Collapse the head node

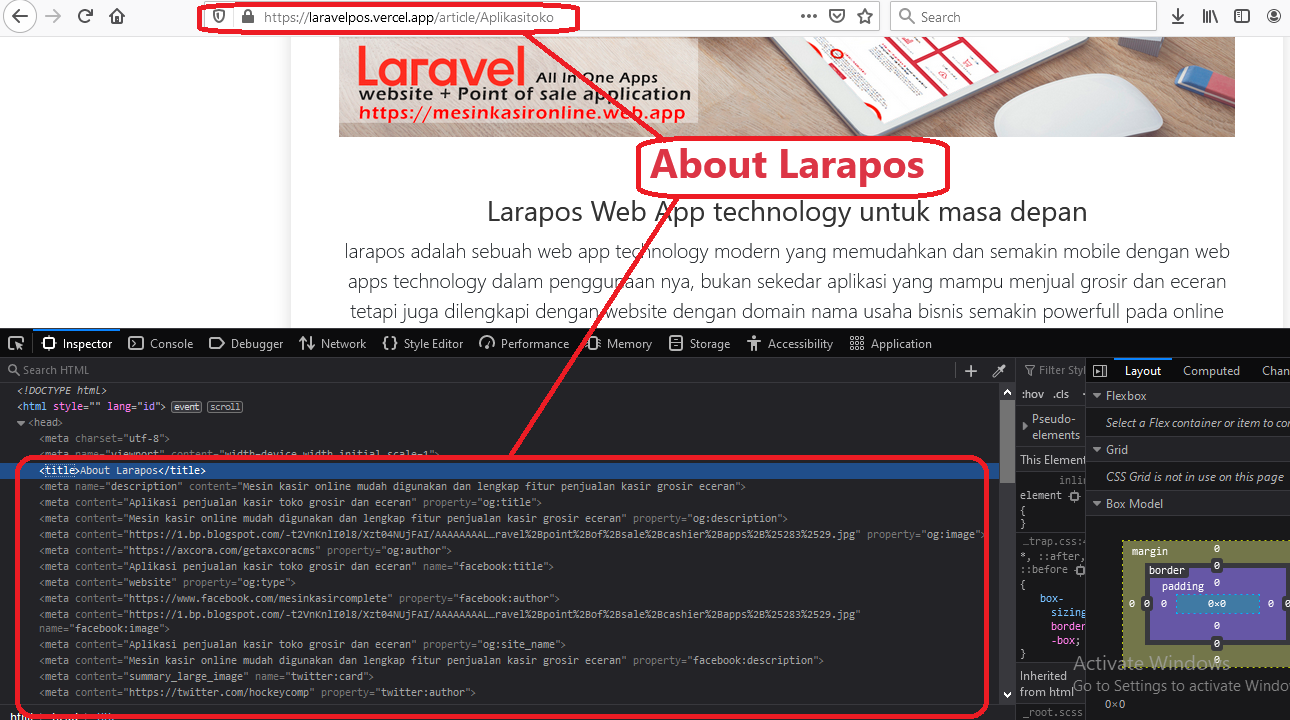[x=22, y=422]
